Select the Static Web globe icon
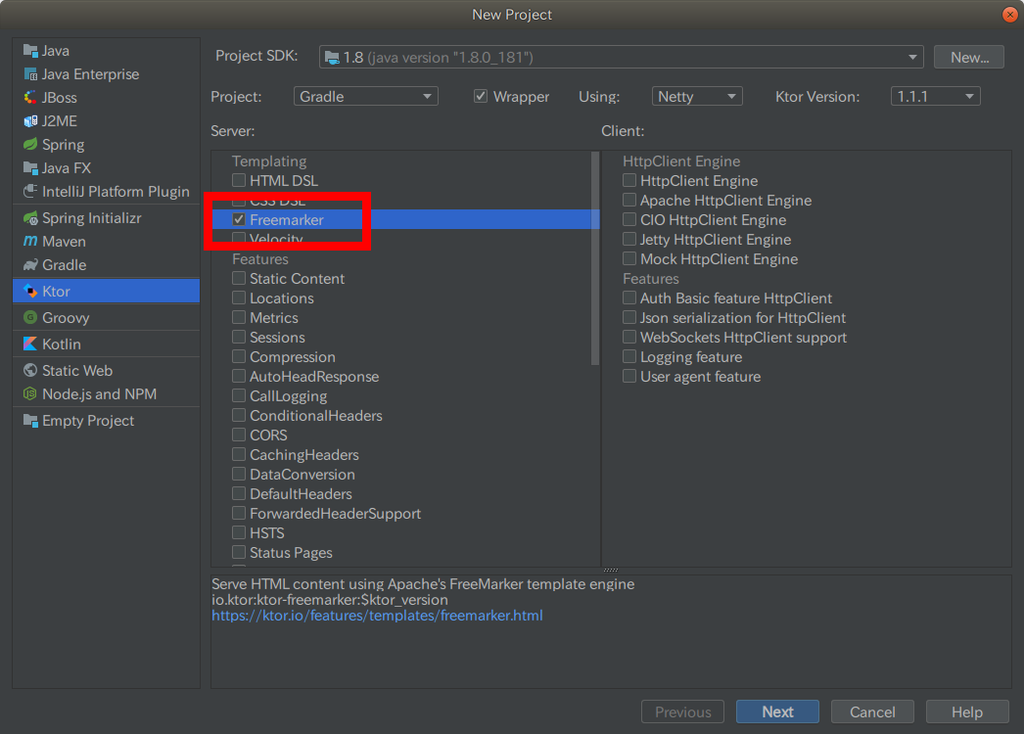Viewport: 1024px width, 734px height. point(30,371)
